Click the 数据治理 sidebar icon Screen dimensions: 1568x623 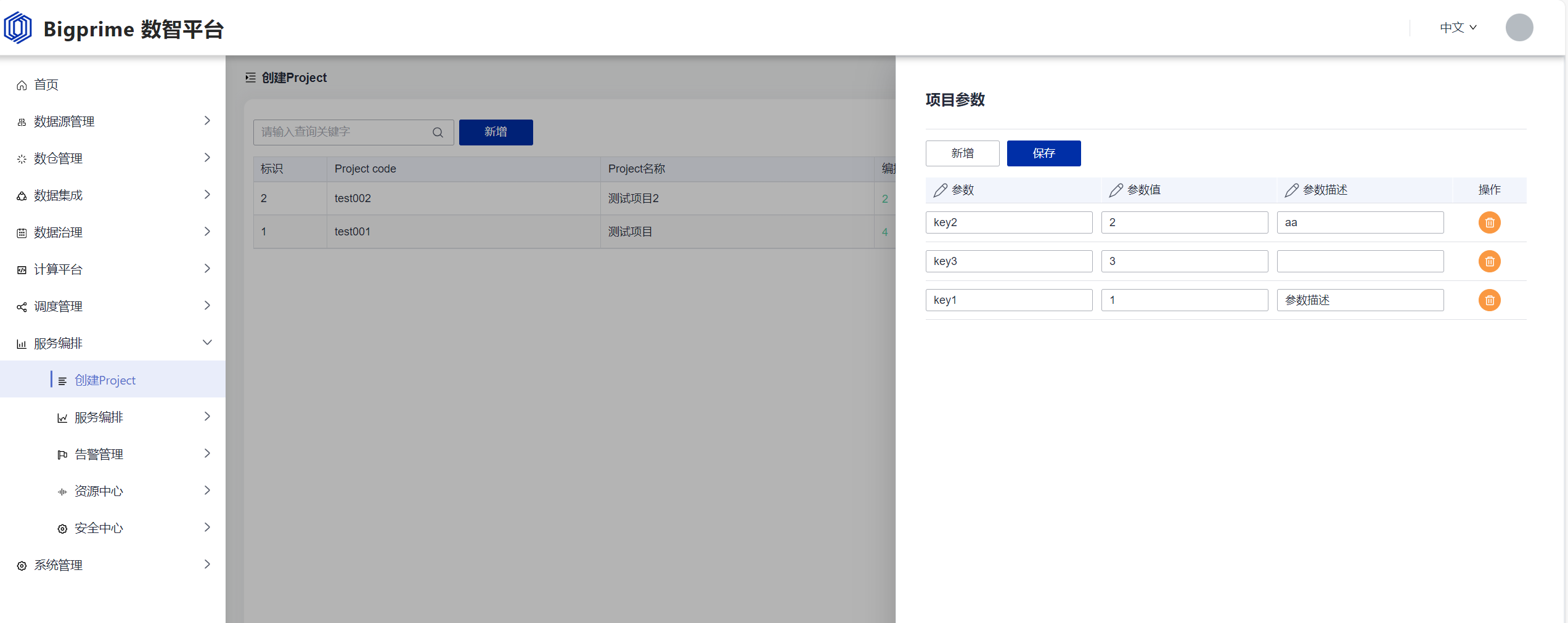pos(22,233)
